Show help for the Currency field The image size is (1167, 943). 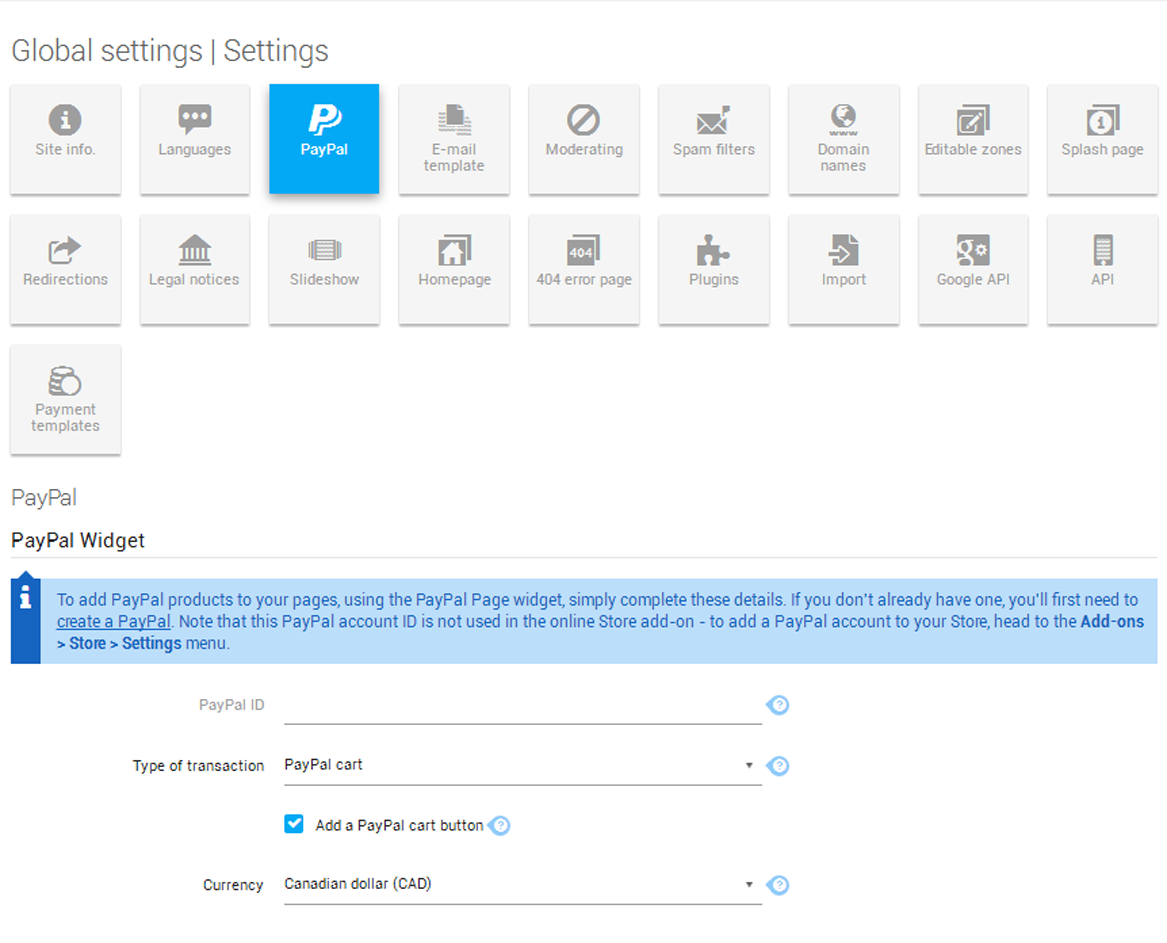coord(778,885)
